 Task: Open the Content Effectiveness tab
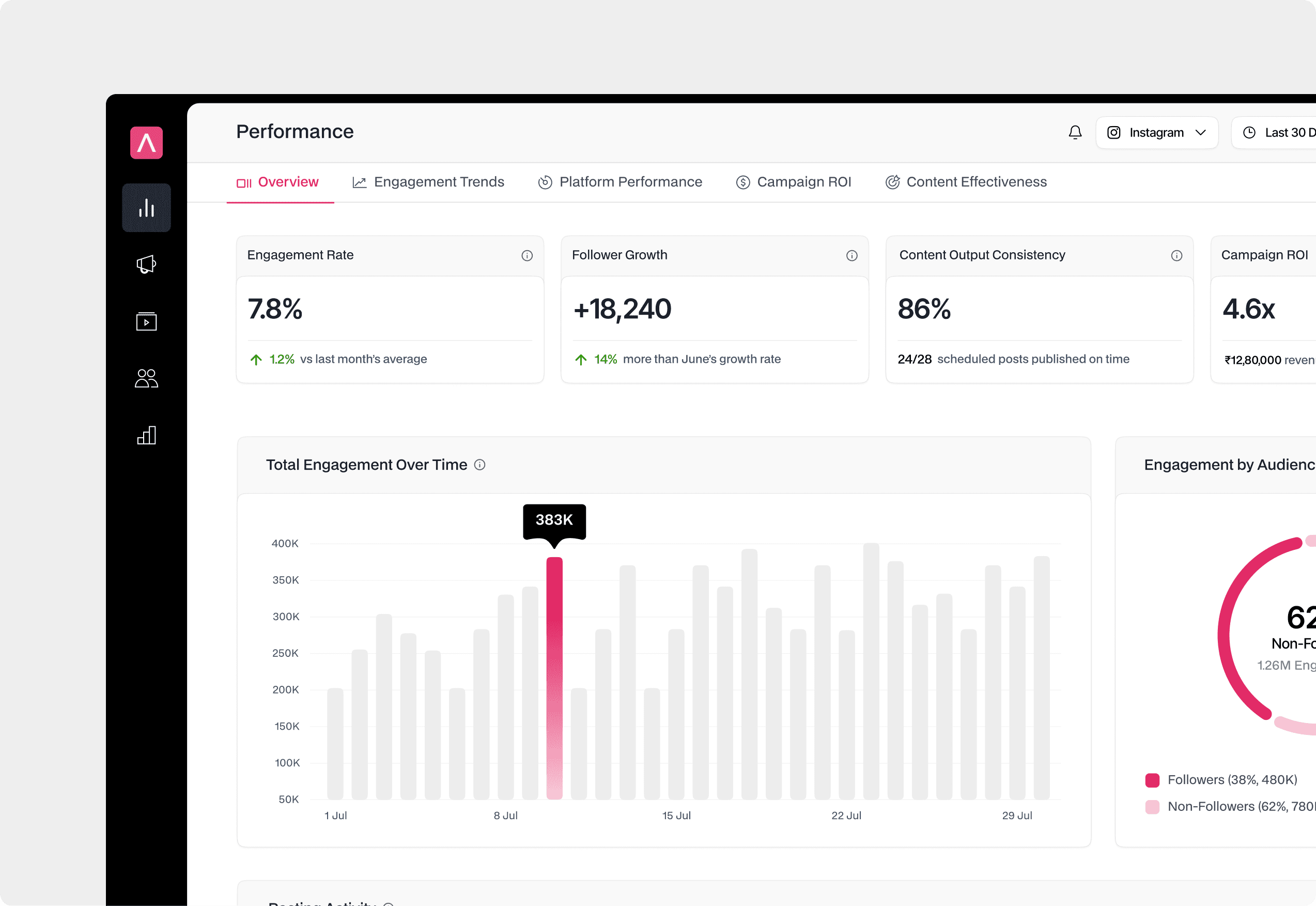pyautogui.click(x=966, y=182)
